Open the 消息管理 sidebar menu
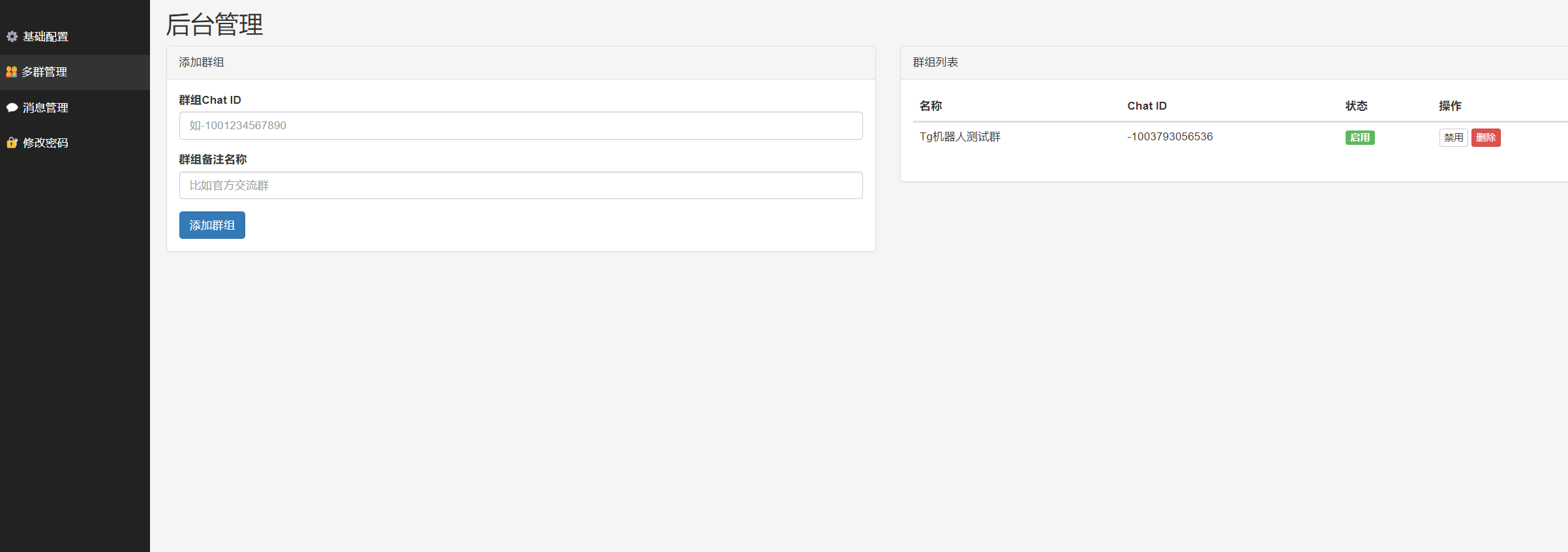This screenshot has width=1568, height=552. (x=75, y=108)
